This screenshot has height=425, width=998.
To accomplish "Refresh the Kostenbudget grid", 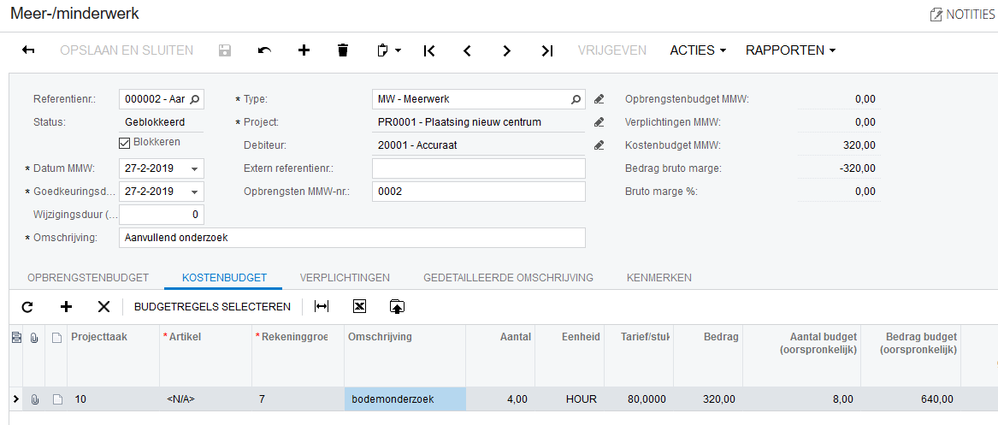I will (28, 307).
